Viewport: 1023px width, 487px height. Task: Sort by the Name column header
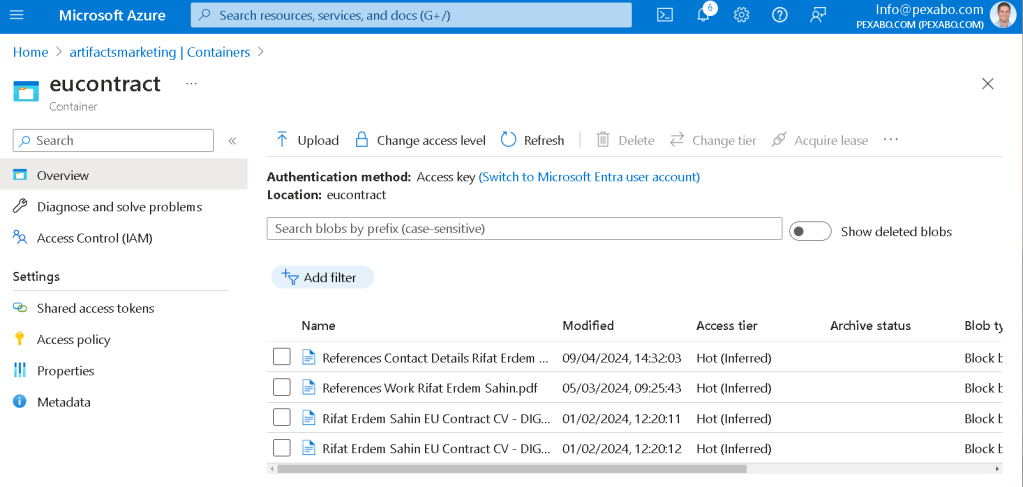[318, 326]
